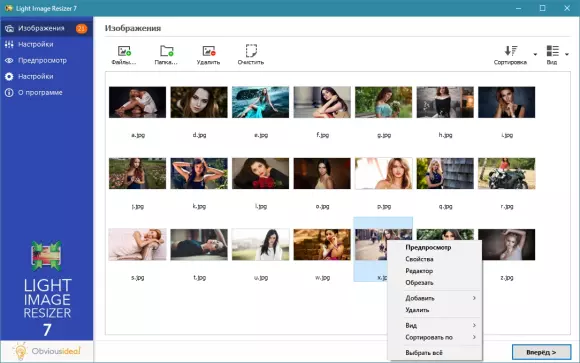The height and width of the screenshot is (363, 580).
Task: Select the s.jpg thumbnail
Action: 137,245
